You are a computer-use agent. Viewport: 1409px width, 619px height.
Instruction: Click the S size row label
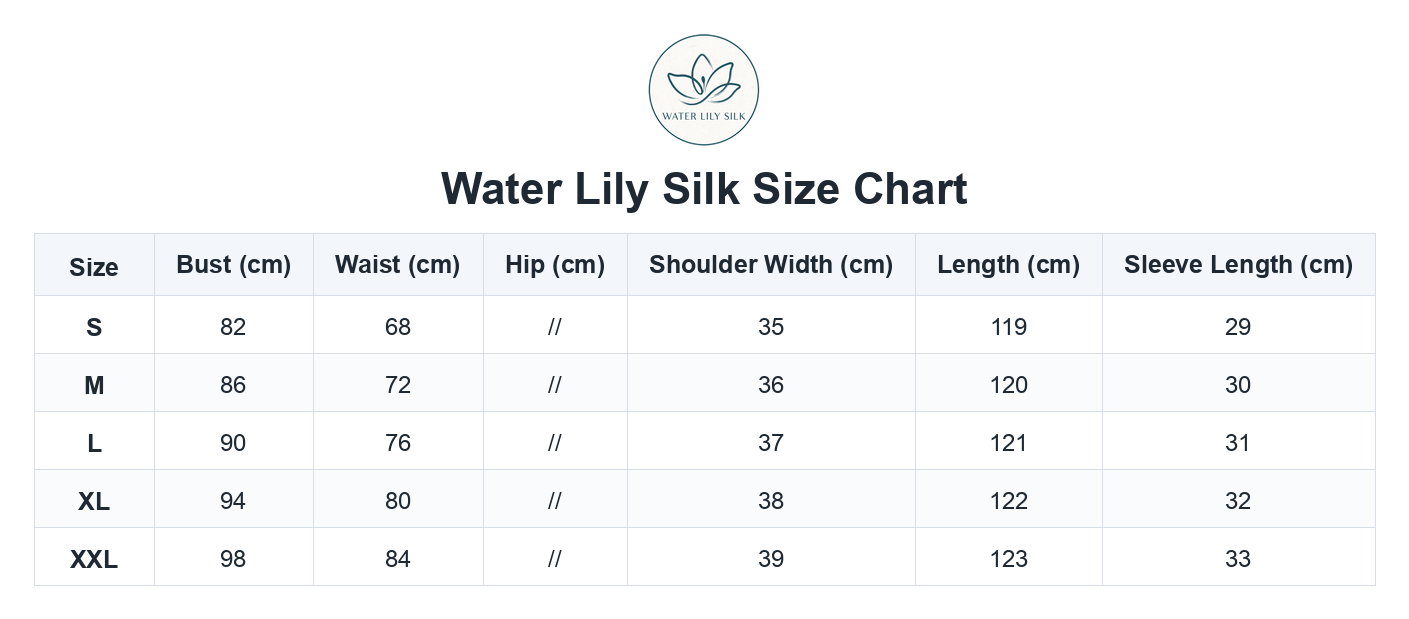click(x=94, y=327)
